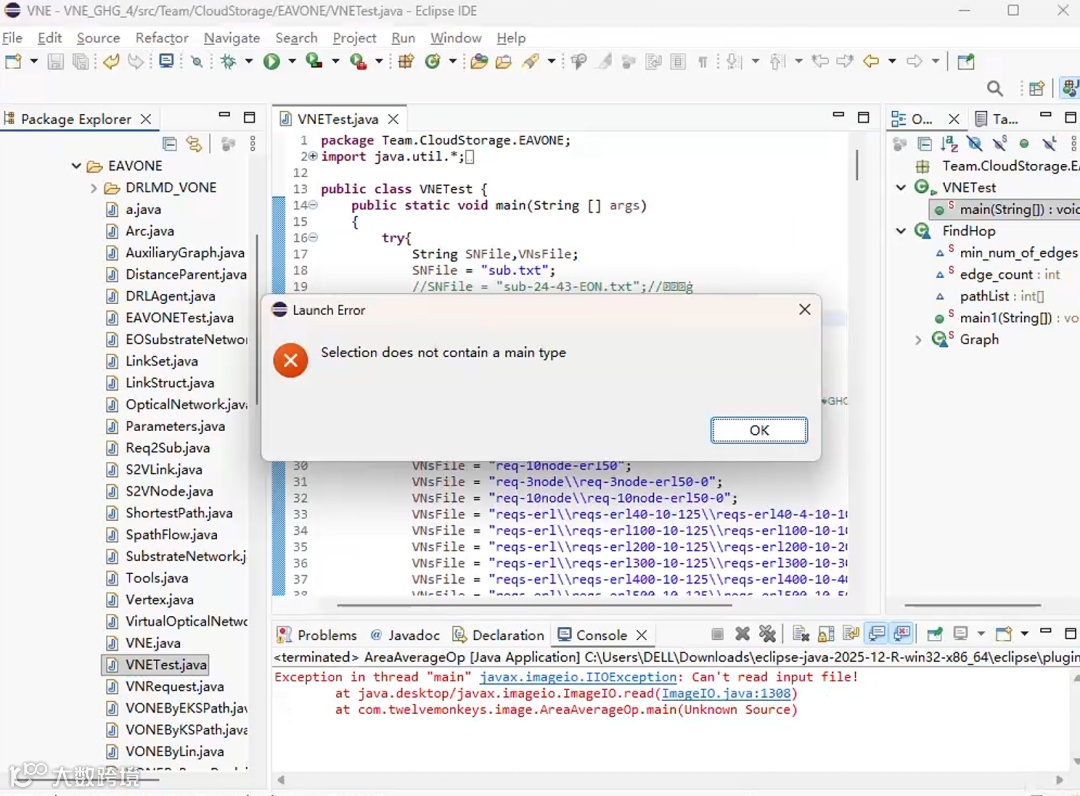Toggle Link with Editor in Package Explorer
Viewport: 1080px width, 796px height.
coord(194,143)
